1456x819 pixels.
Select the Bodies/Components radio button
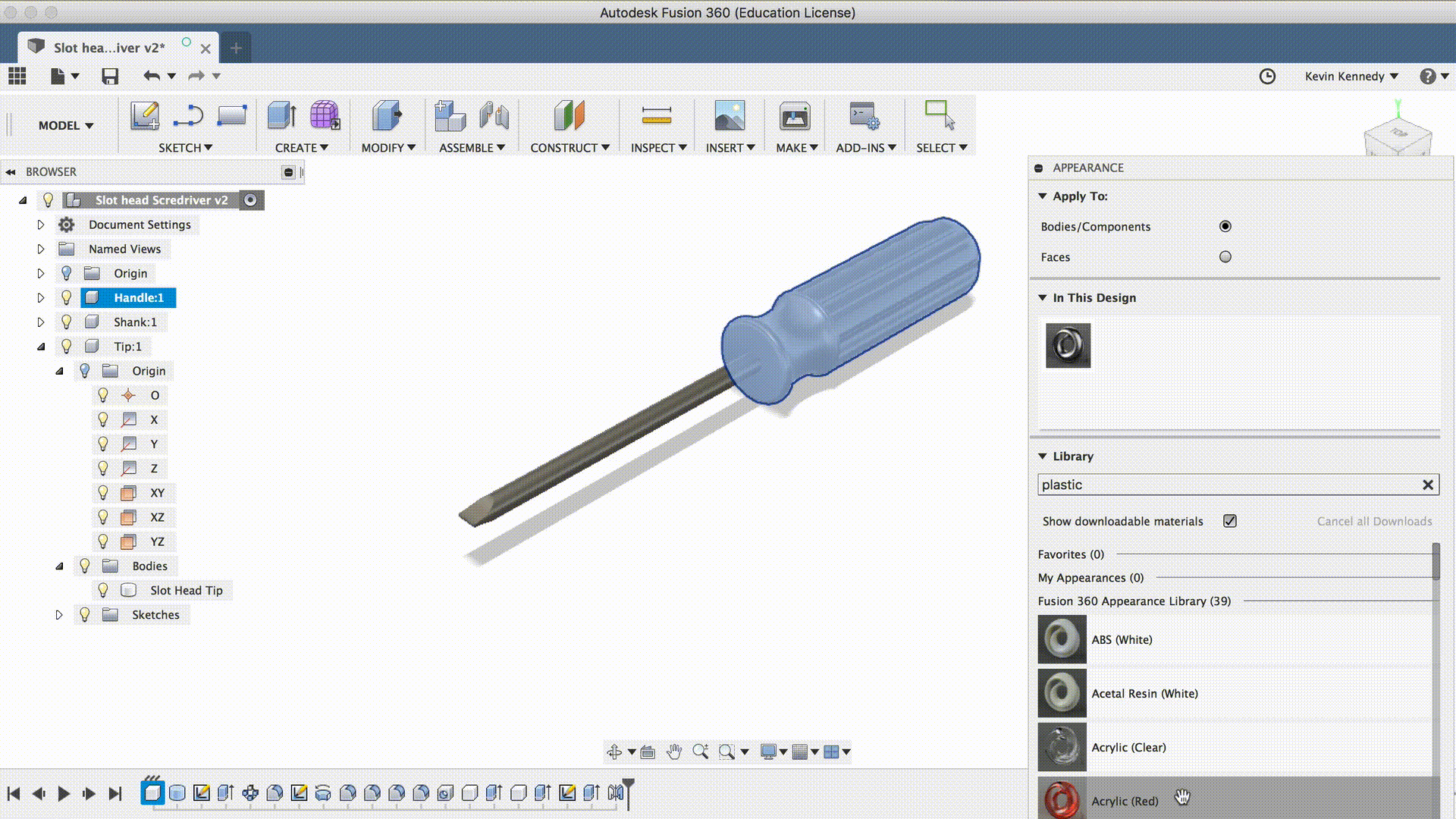click(1225, 226)
